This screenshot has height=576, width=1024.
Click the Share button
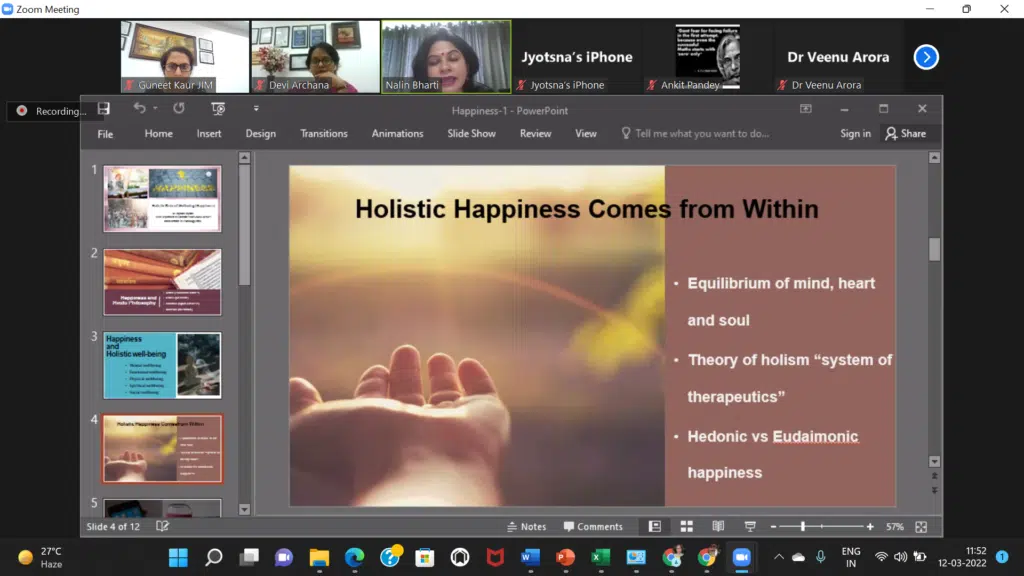pos(906,133)
